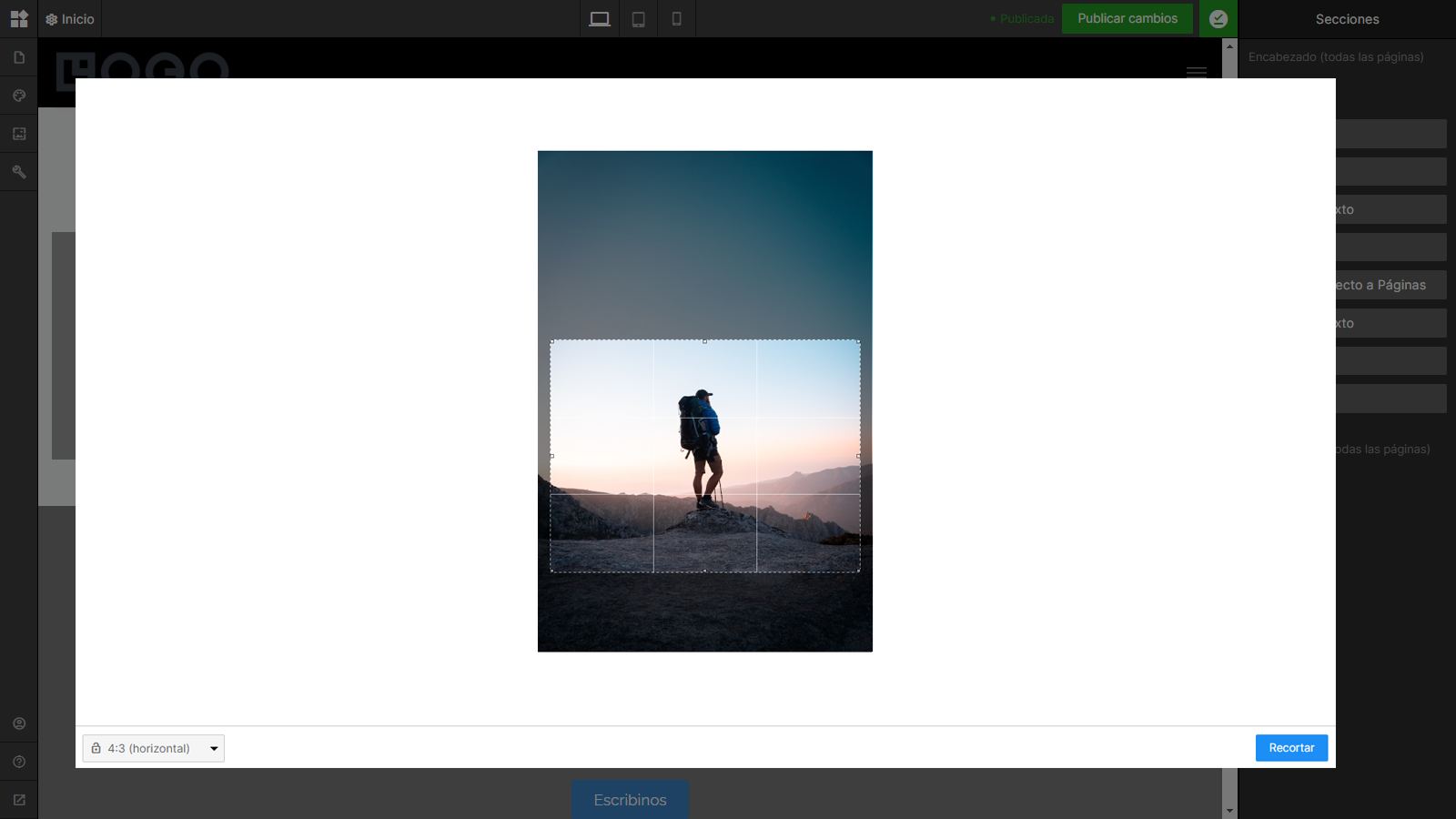The height and width of the screenshot is (819, 1456).
Task: Open the dashboard grid icon
Action: [x=19, y=19]
